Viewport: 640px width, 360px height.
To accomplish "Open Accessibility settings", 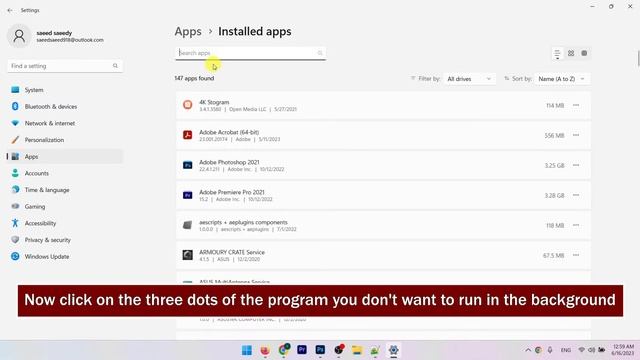I will point(65,223).
